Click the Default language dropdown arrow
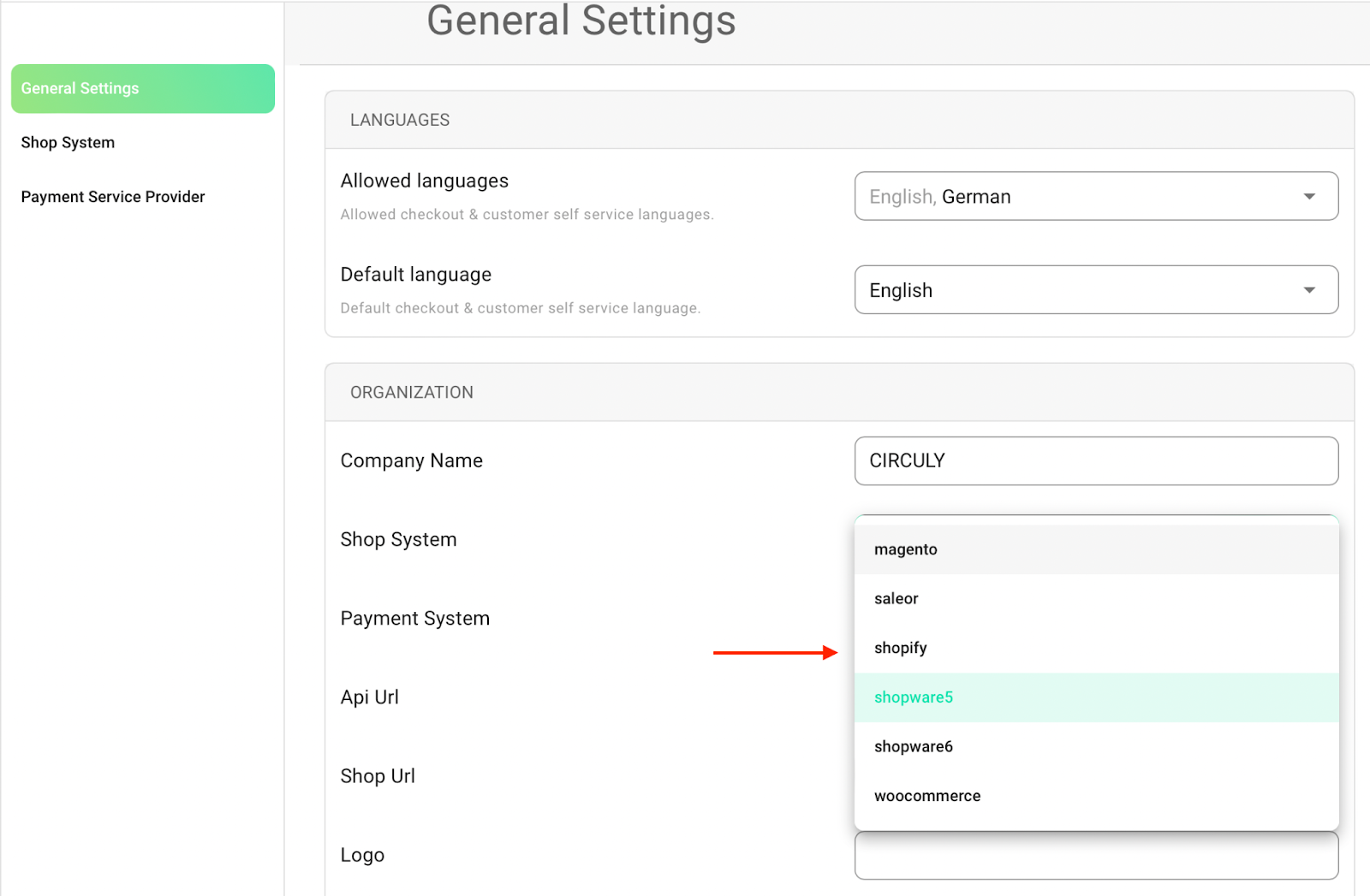The image size is (1370, 896). tap(1309, 290)
